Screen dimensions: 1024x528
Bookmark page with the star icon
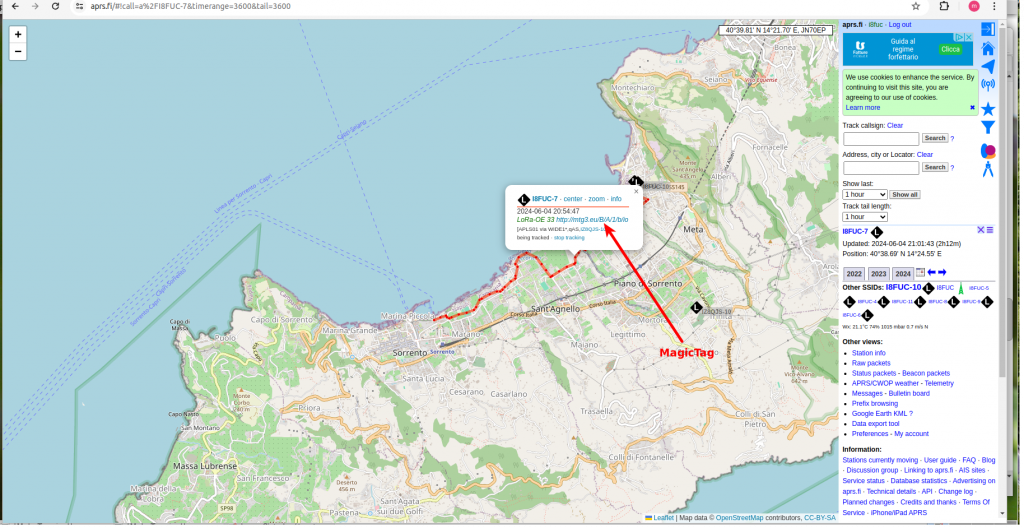pyautogui.click(x=916, y=6)
